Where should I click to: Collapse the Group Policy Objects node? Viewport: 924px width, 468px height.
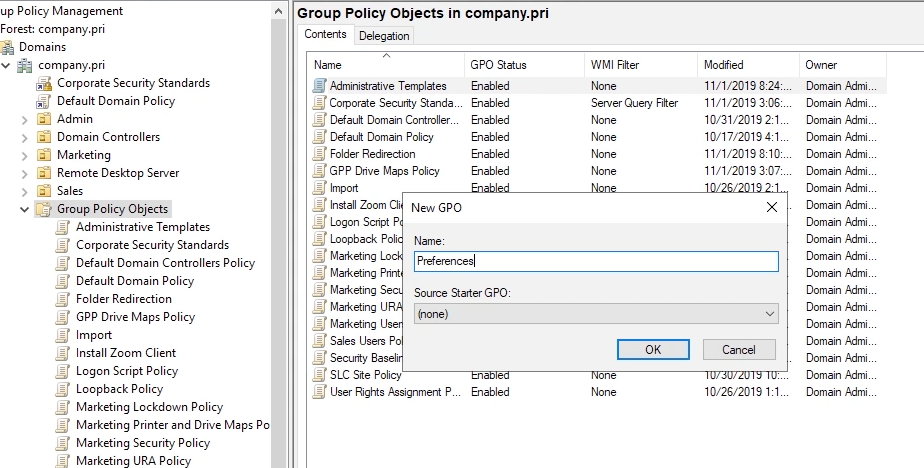(25, 209)
